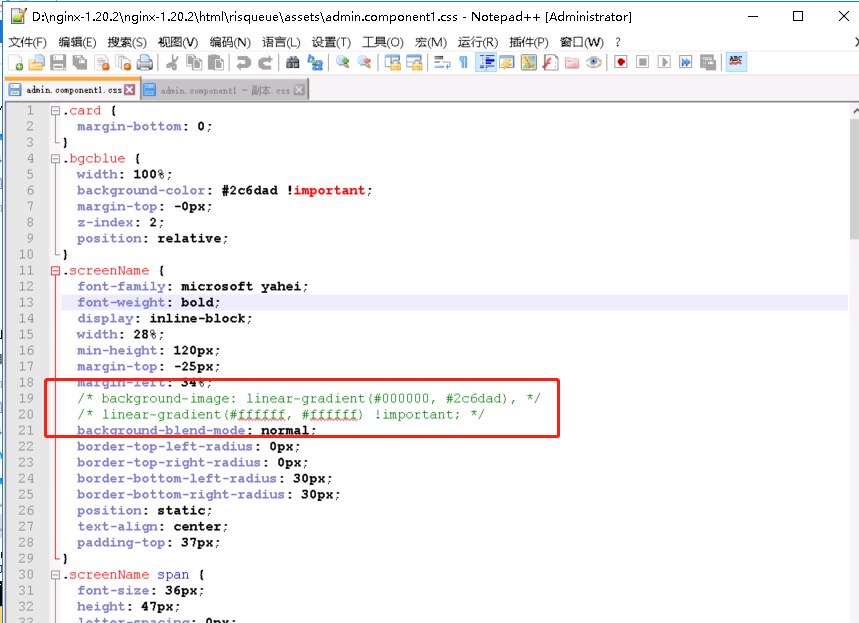Open the 运行(R) menu
Viewport: 859px width, 623px height.
[478, 42]
